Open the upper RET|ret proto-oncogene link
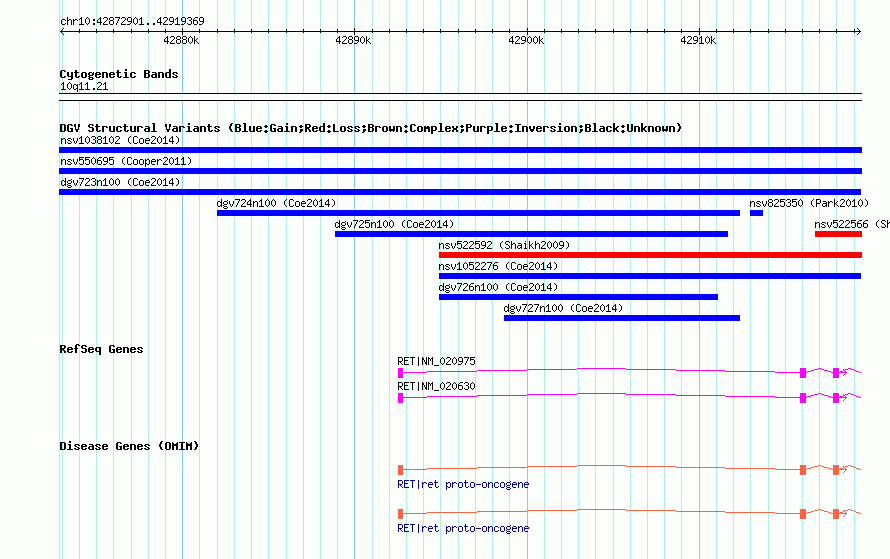This screenshot has height=559, width=890. (x=463, y=484)
